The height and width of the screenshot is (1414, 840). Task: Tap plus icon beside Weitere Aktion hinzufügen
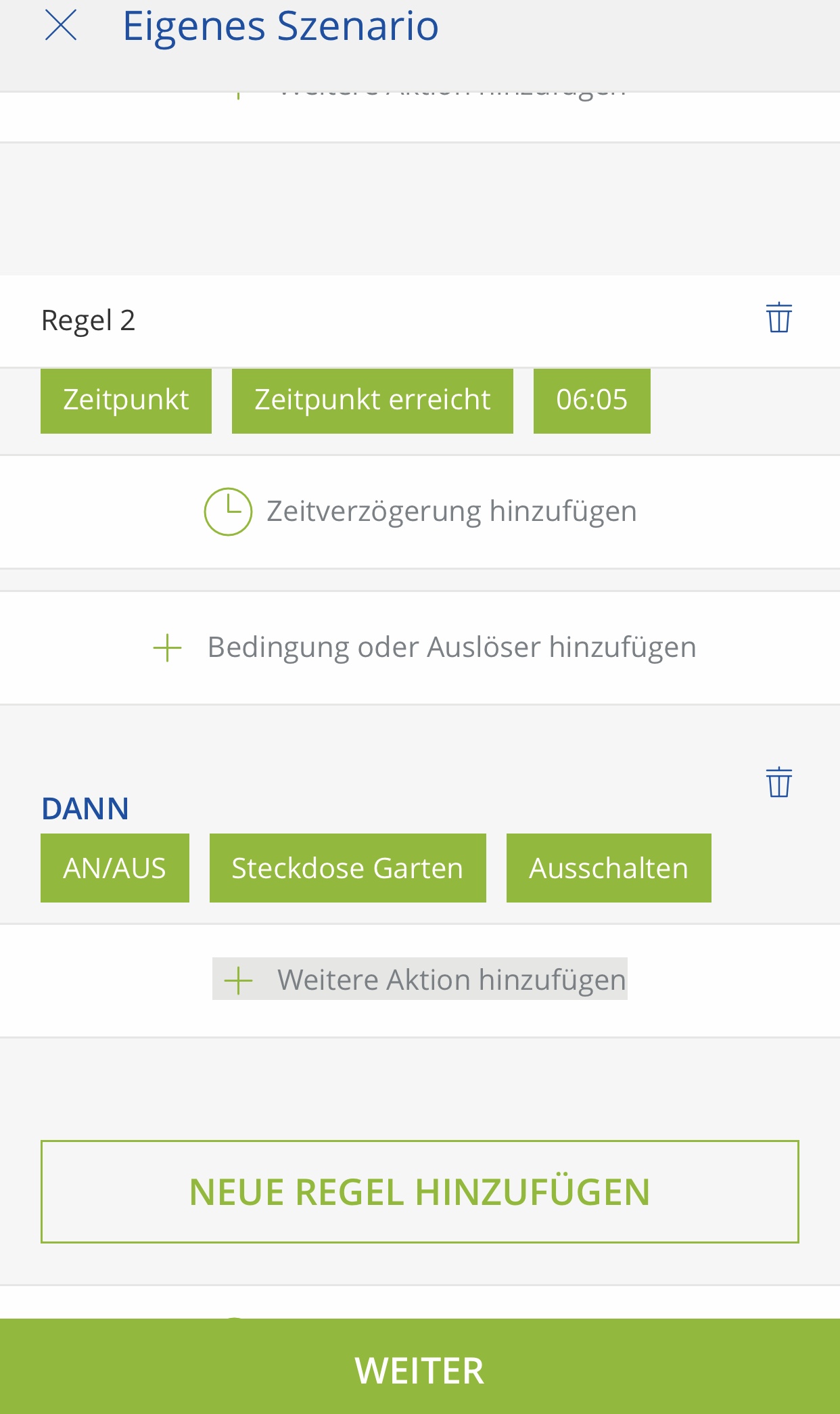click(238, 980)
